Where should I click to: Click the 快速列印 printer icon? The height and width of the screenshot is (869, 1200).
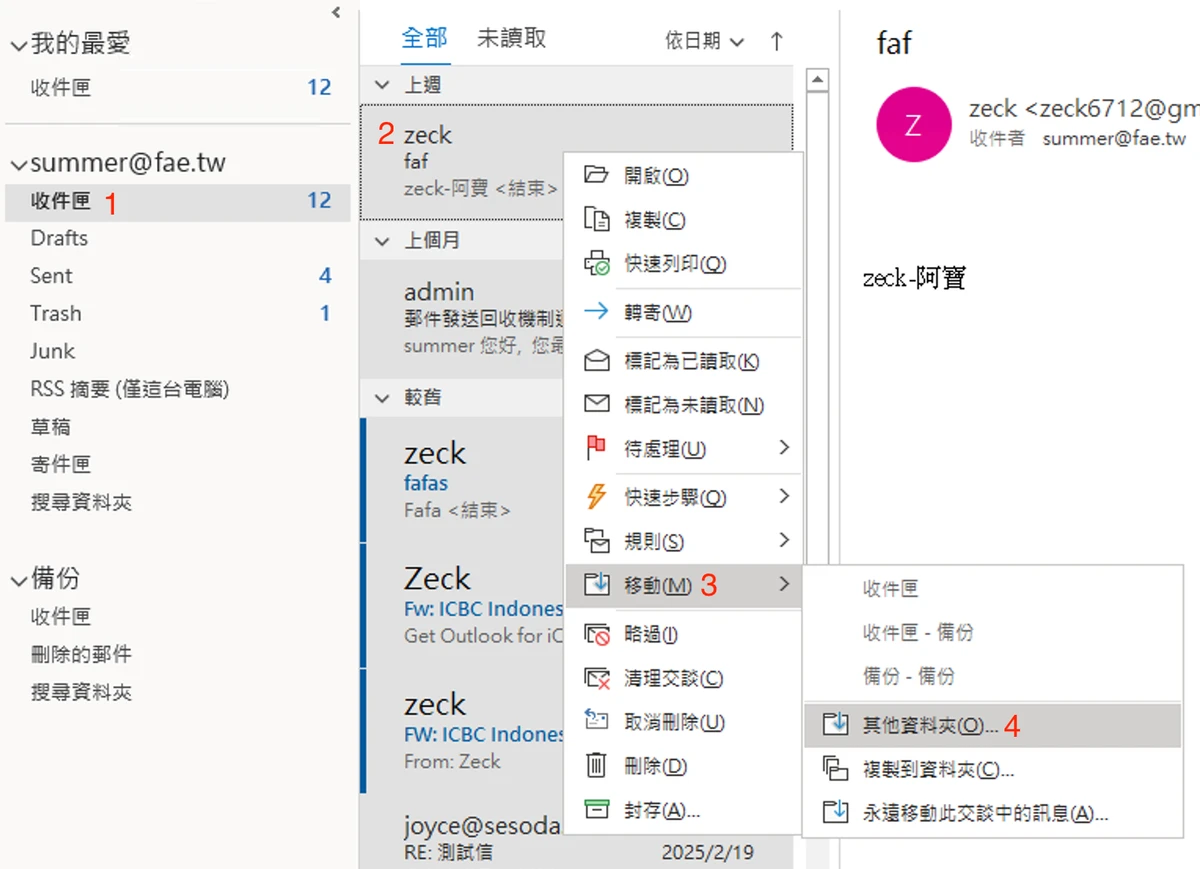[596, 264]
